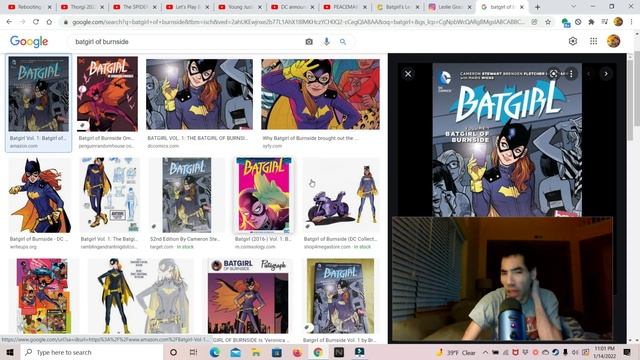Start voice search with microphone icon

tap(327, 42)
